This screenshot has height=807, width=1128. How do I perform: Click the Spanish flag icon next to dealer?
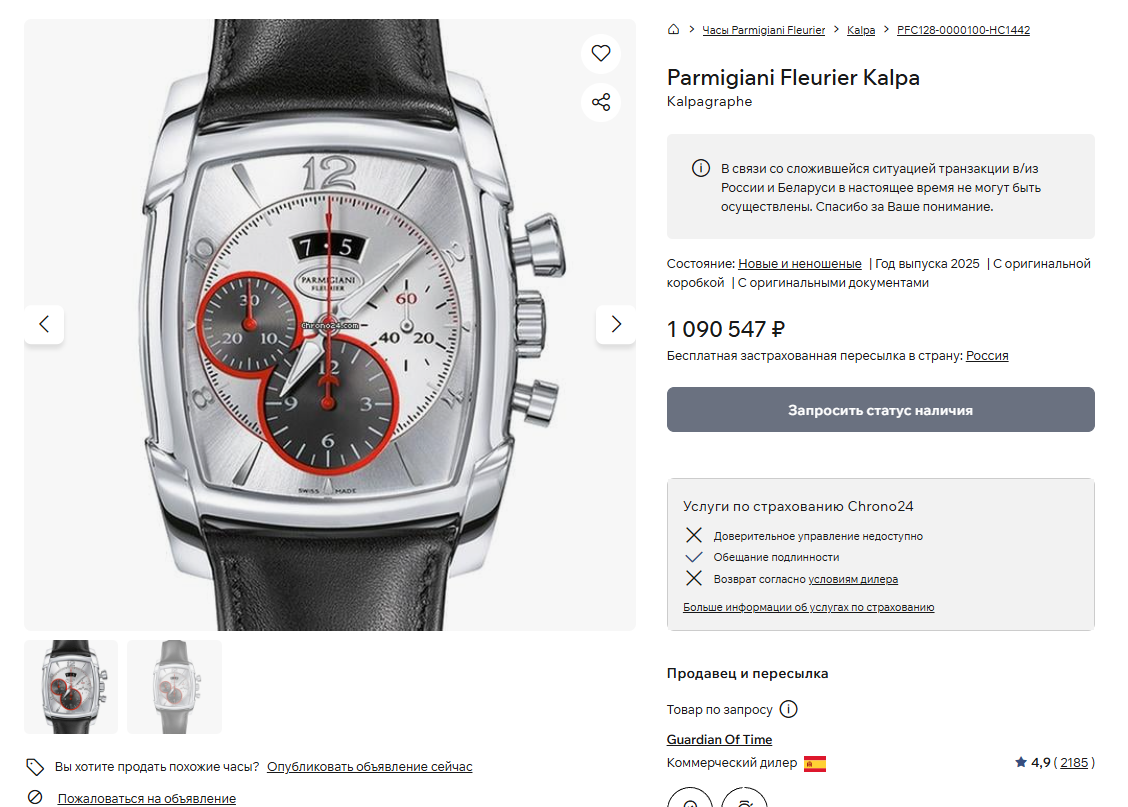(x=815, y=763)
